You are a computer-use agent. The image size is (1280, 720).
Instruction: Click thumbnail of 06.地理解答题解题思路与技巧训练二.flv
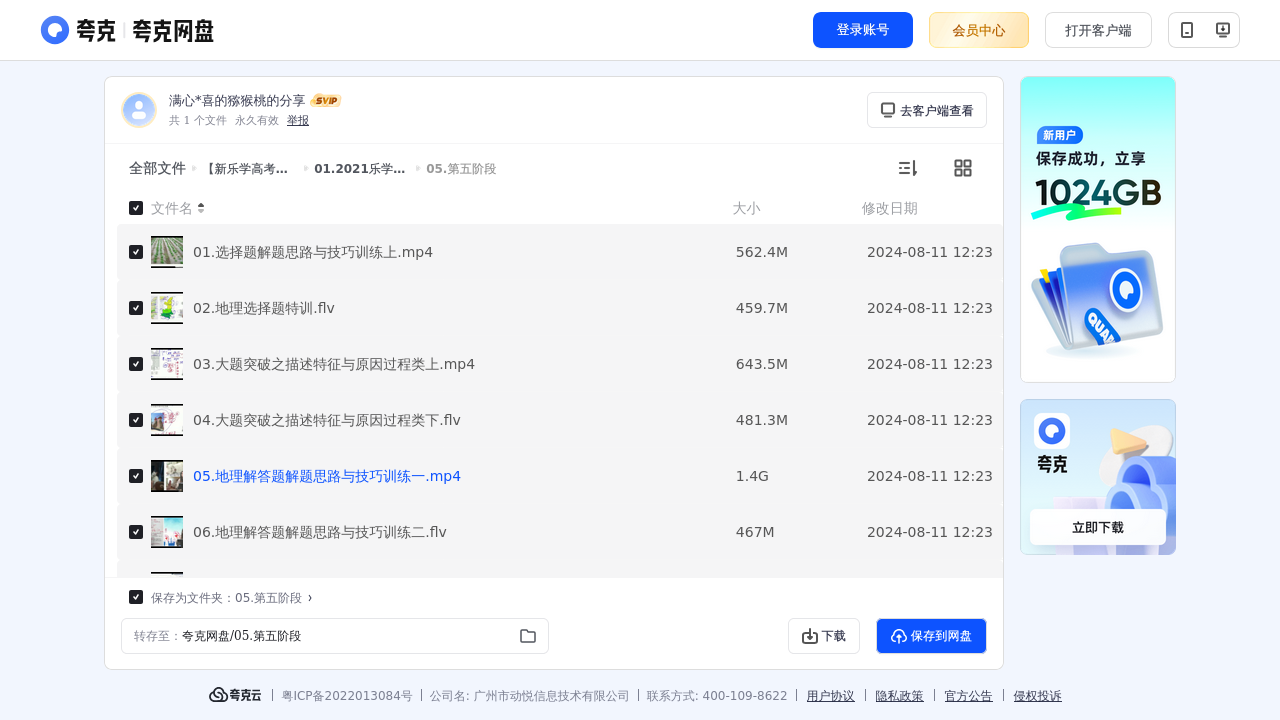[x=167, y=532]
